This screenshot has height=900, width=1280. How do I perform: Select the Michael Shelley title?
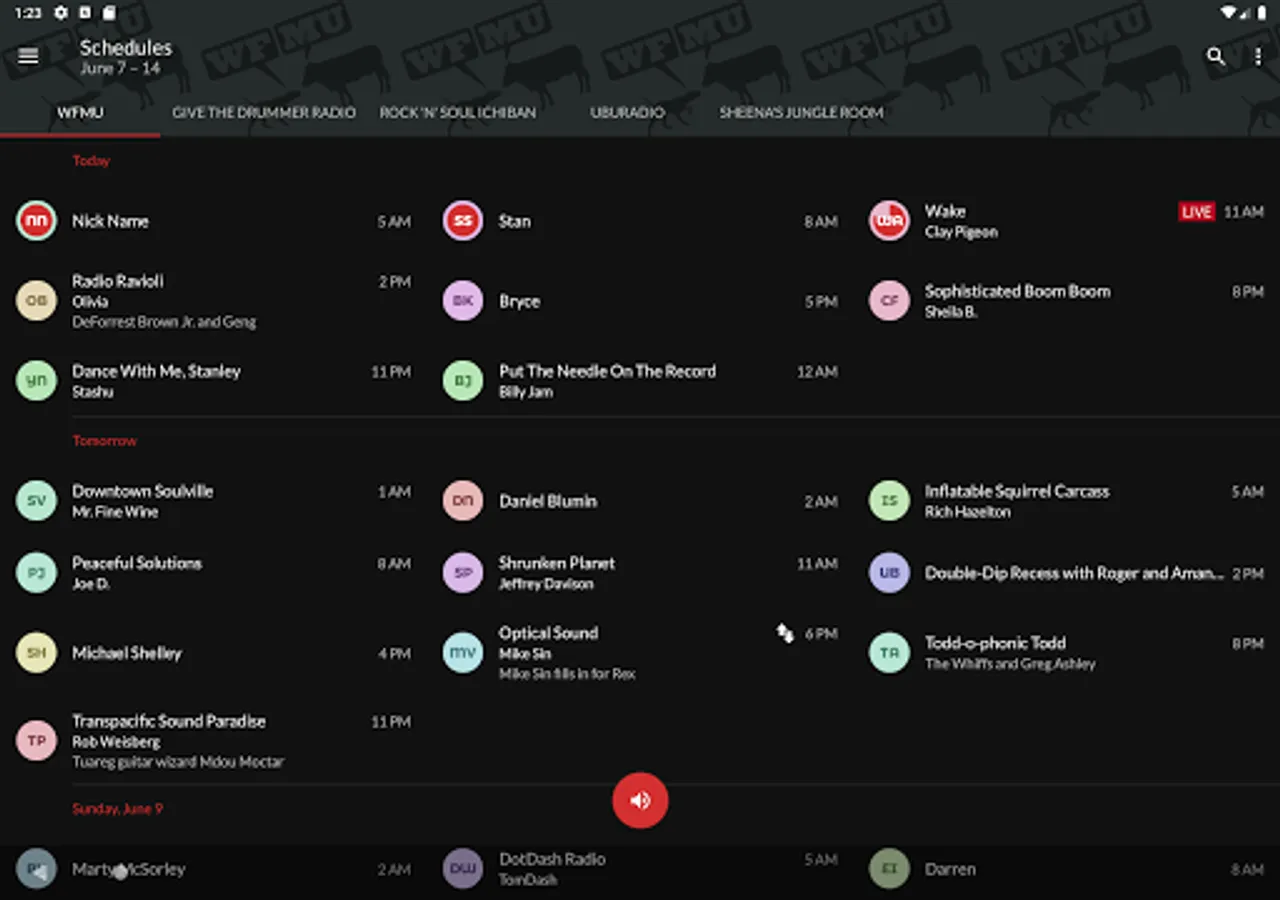(127, 653)
